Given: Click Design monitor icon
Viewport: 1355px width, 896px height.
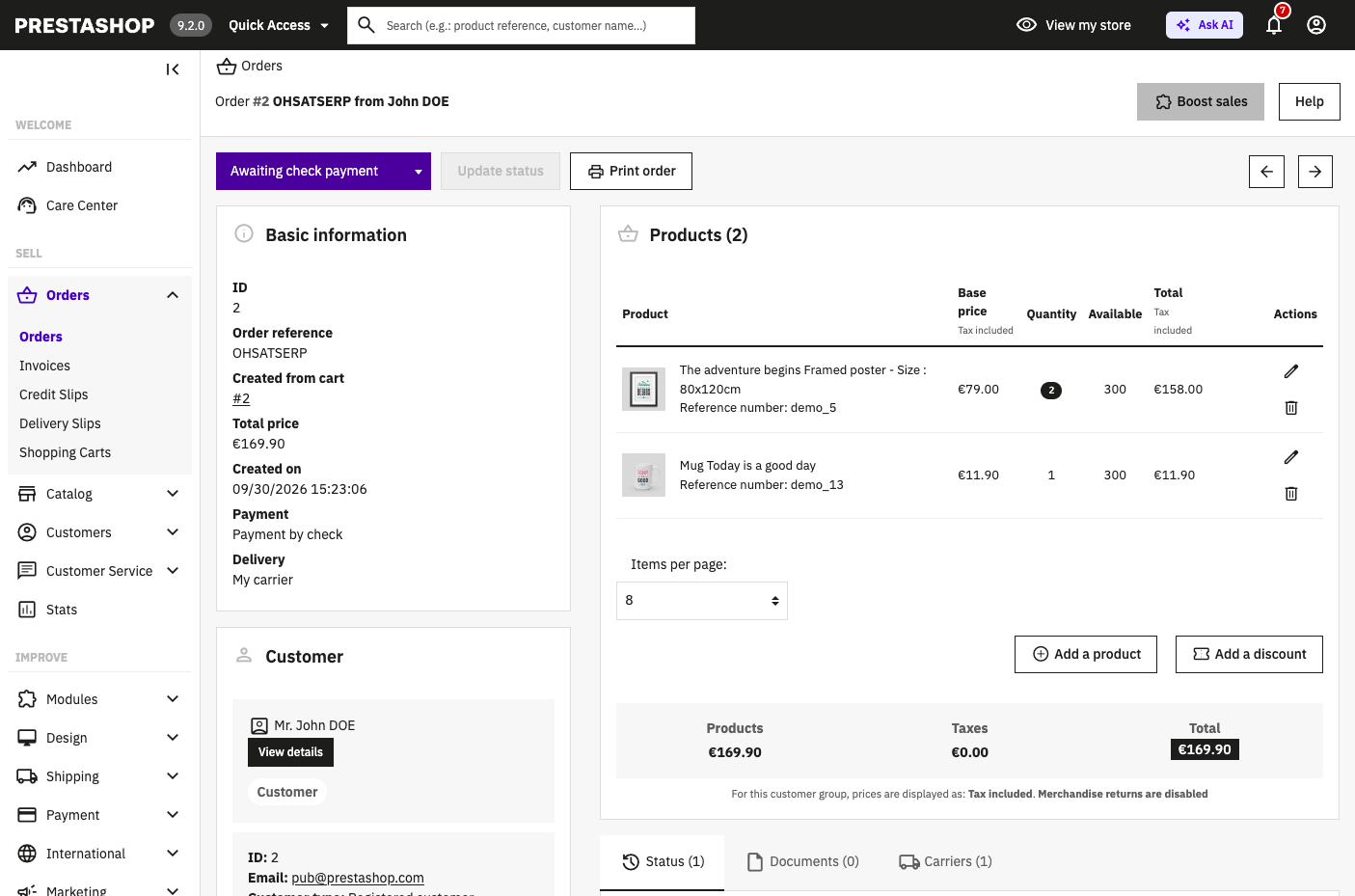Looking at the screenshot, I should point(27,738).
